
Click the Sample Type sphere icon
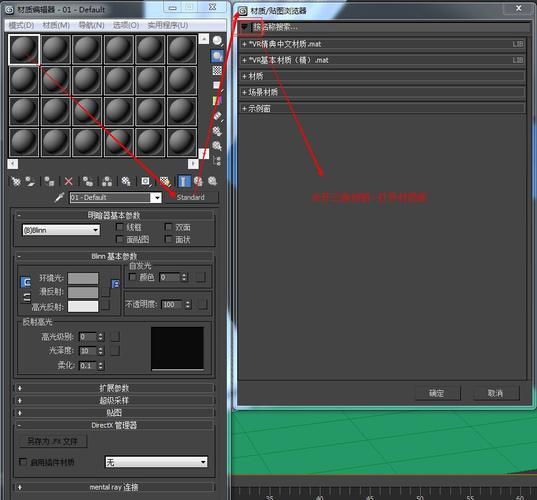[x=217, y=41]
